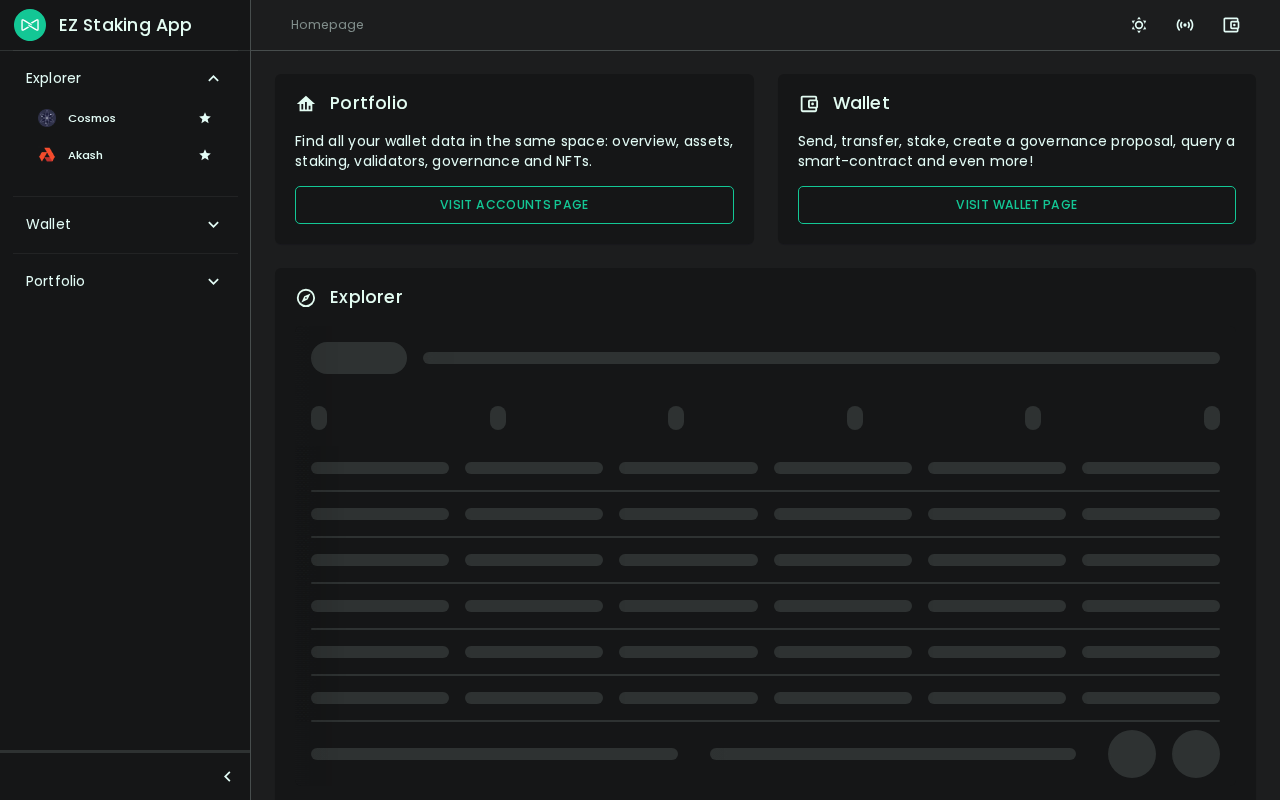Click the Portfolio card bank icon
This screenshot has height=800, width=1280.
point(306,104)
